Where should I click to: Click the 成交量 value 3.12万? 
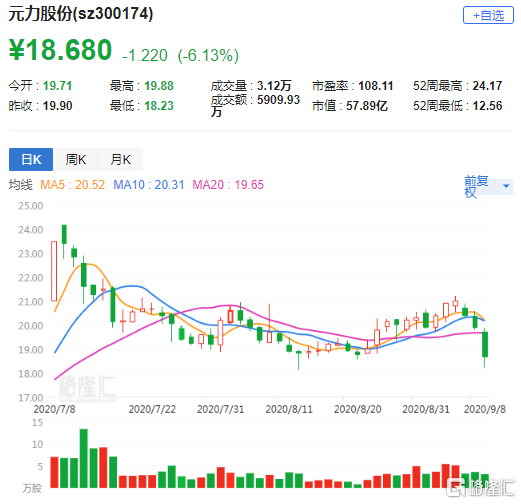click(x=274, y=86)
